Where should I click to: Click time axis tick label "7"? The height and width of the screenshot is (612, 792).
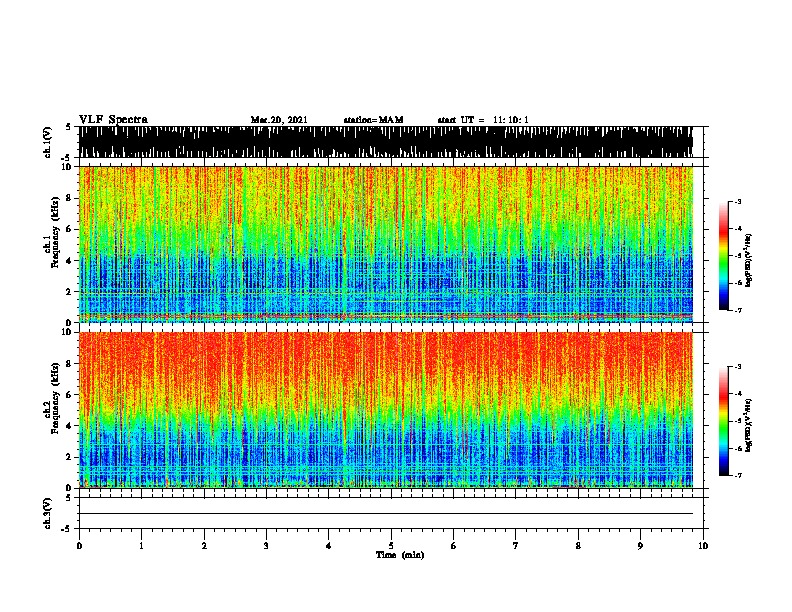point(516,546)
